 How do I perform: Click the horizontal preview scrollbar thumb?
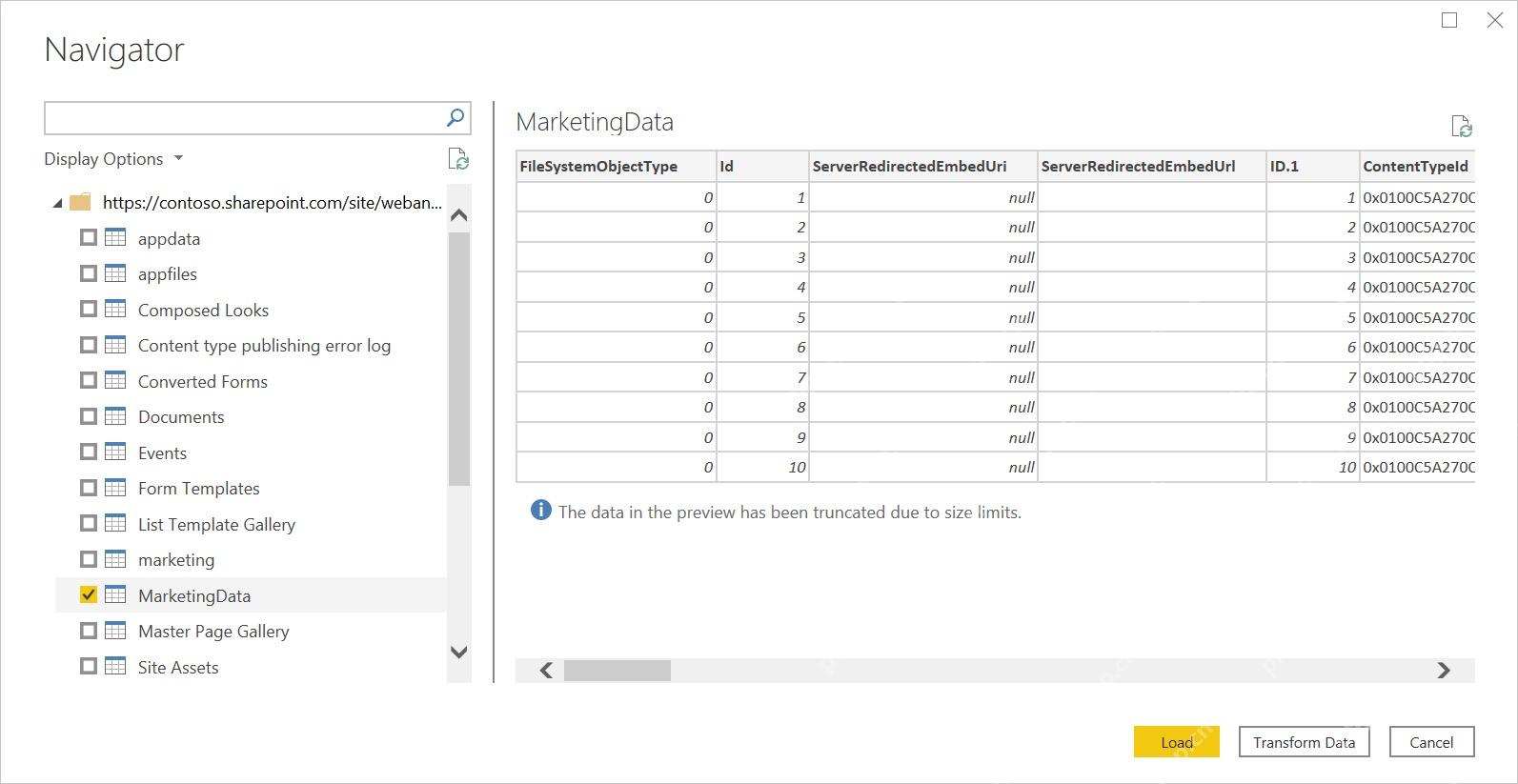tap(617, 671)
